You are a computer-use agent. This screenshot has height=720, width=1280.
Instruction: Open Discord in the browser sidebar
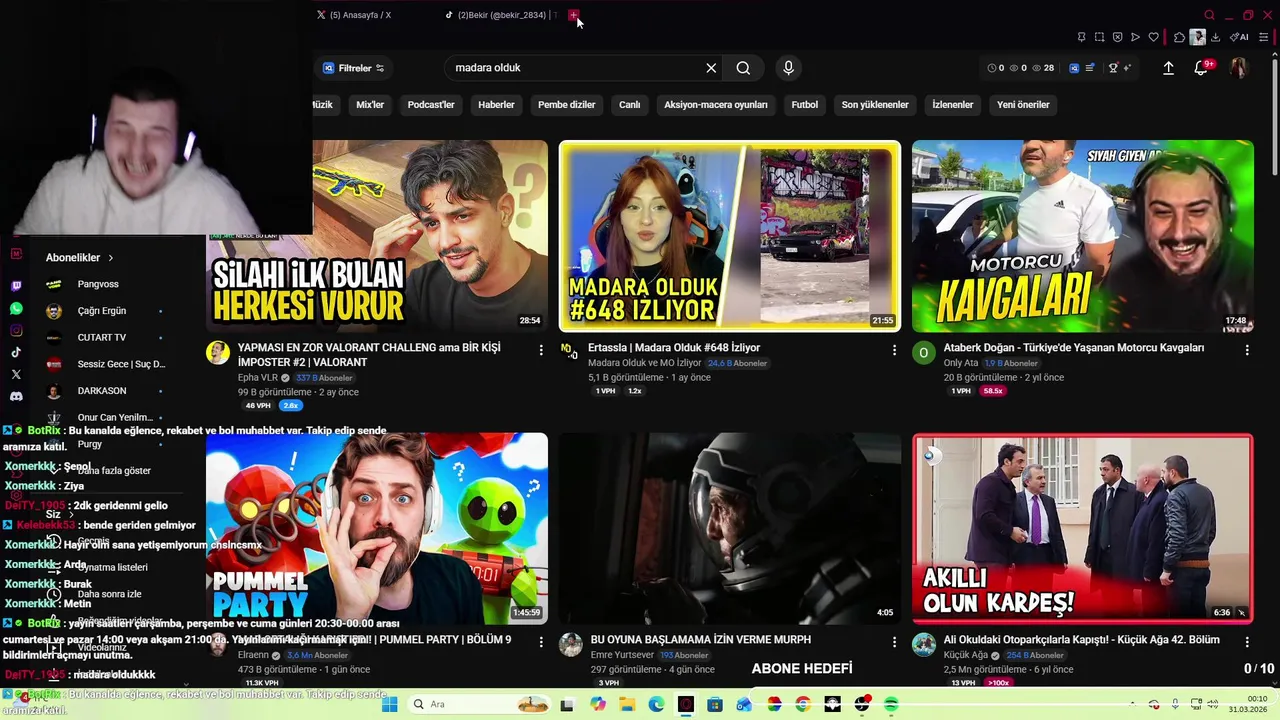[x=16, y=396]
